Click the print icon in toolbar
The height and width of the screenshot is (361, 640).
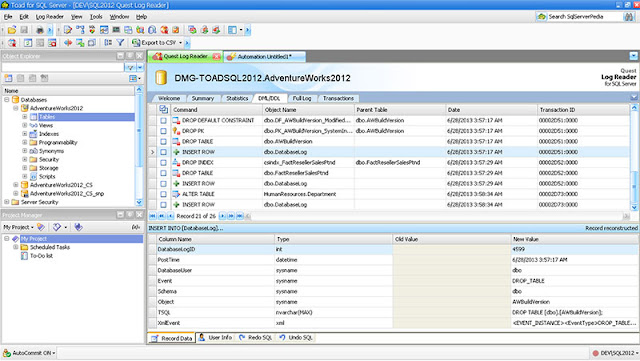pos(40,30)
